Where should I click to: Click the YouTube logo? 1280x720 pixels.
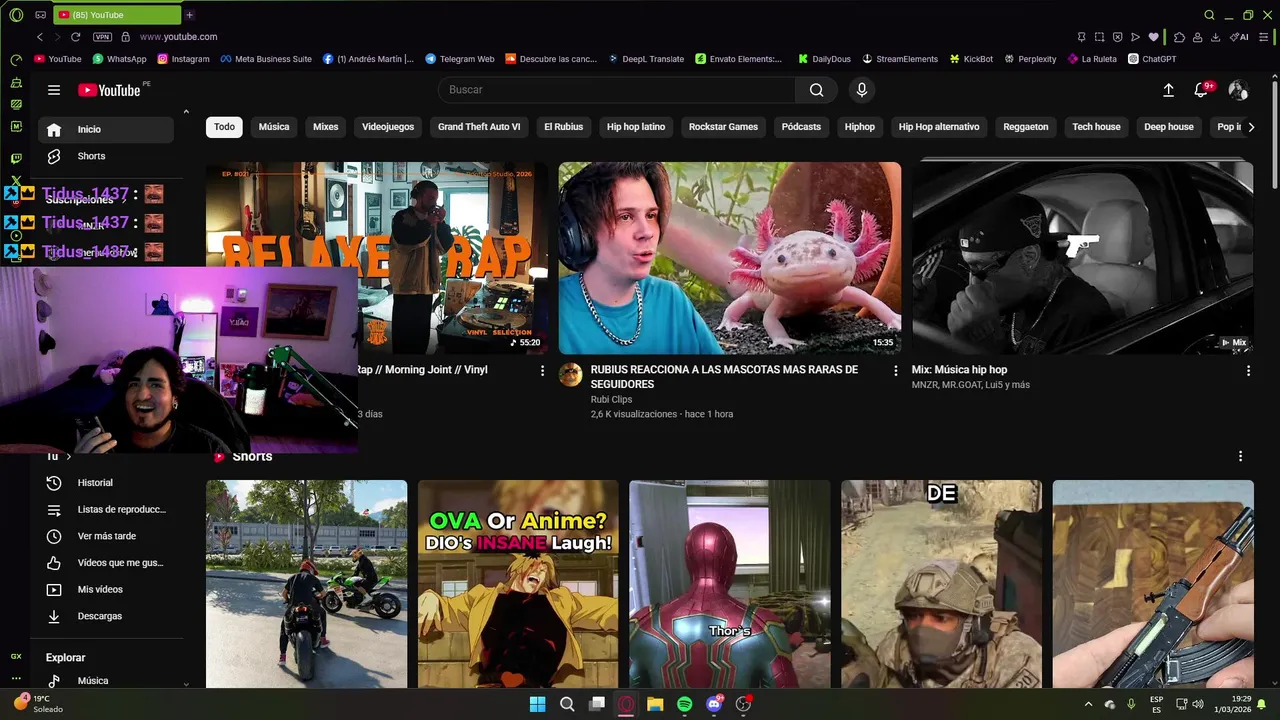pyautogui.click(x=109, y=90)
